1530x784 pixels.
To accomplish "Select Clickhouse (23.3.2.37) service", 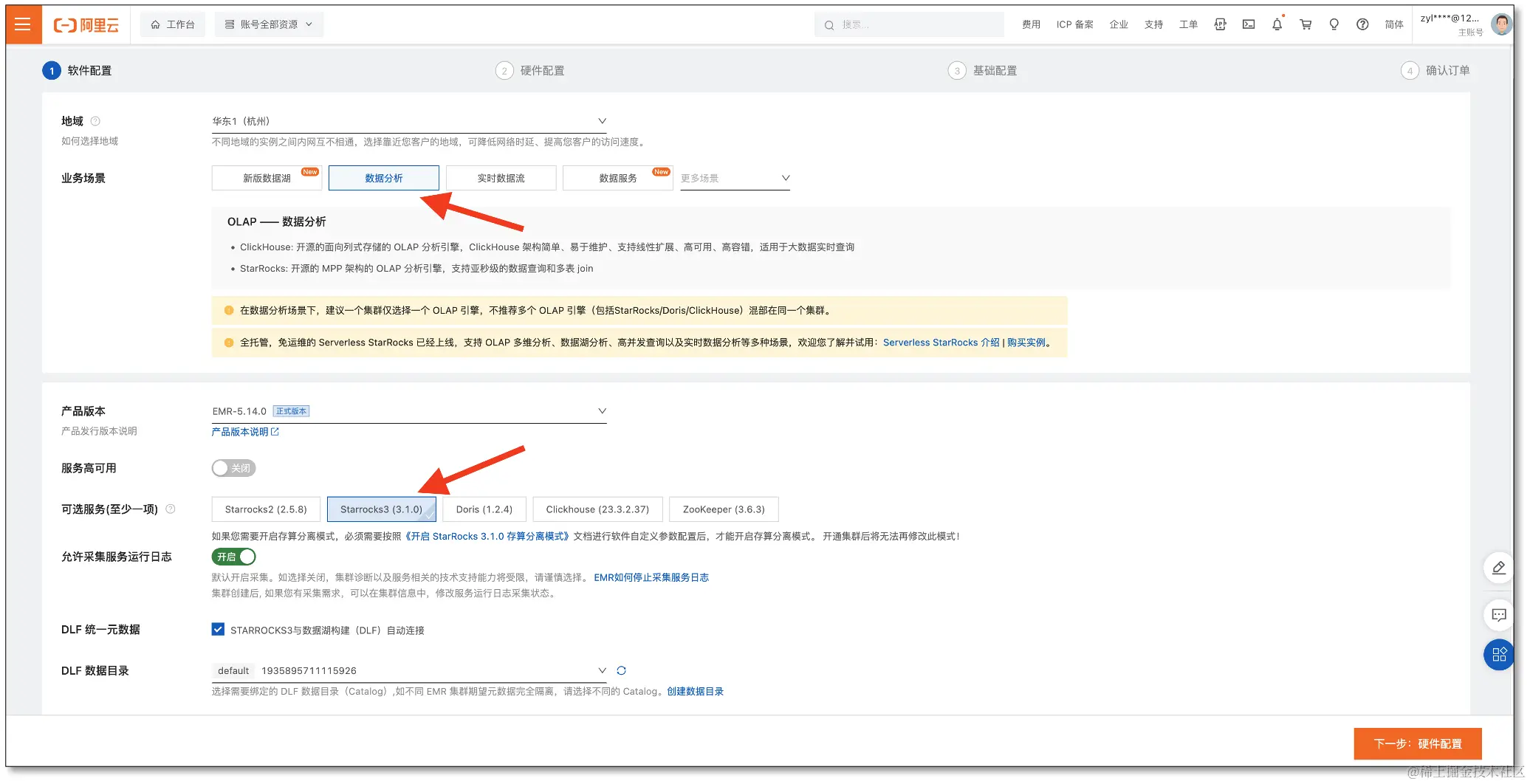I will 597,509.
